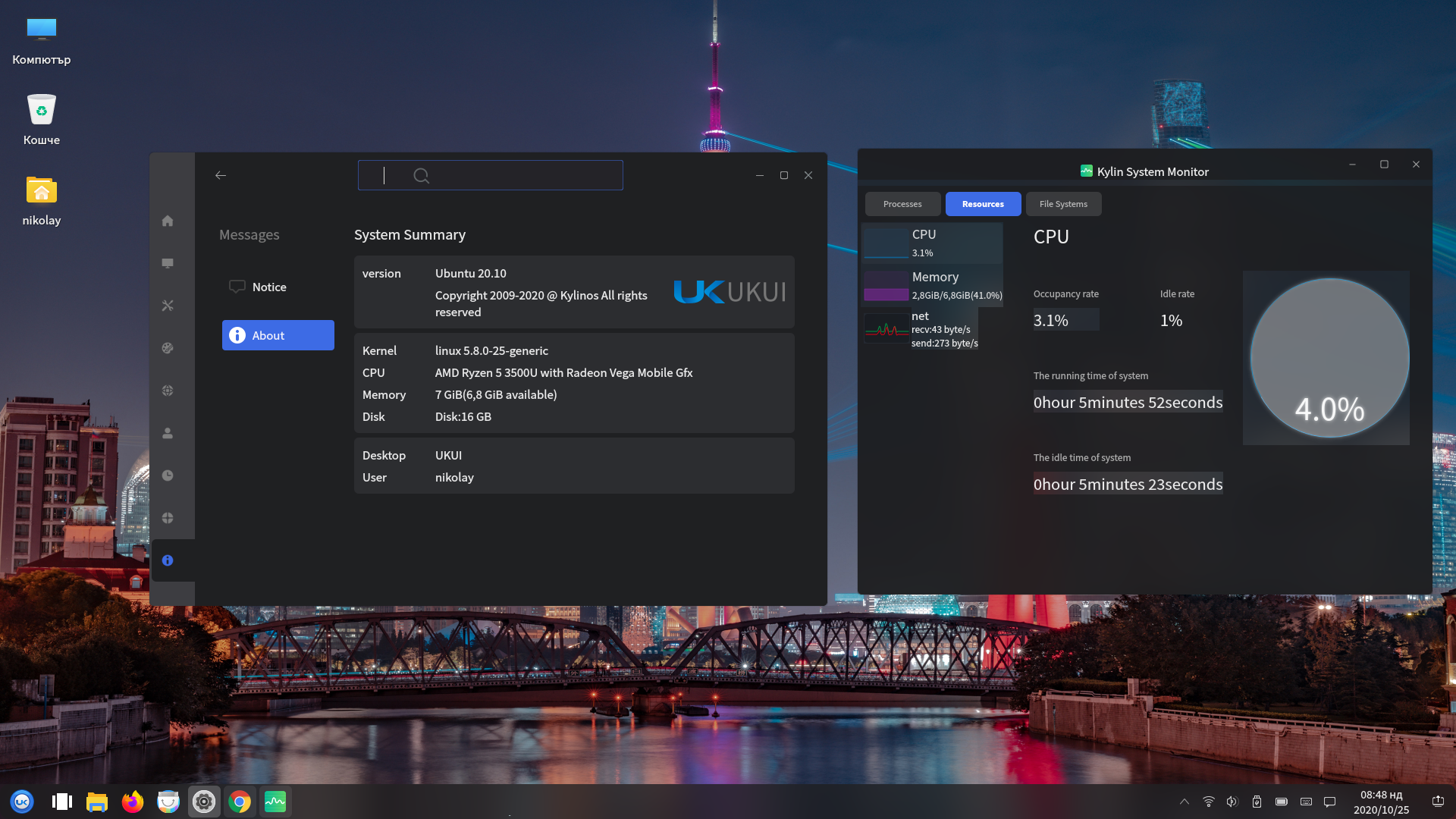
Task: Open the personalization palette section in sidebar
Action: pos(168,348)
